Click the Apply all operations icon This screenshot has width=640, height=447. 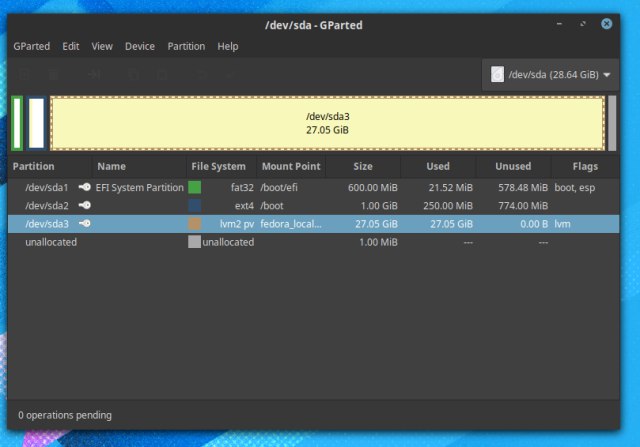[x=230, y=74]
